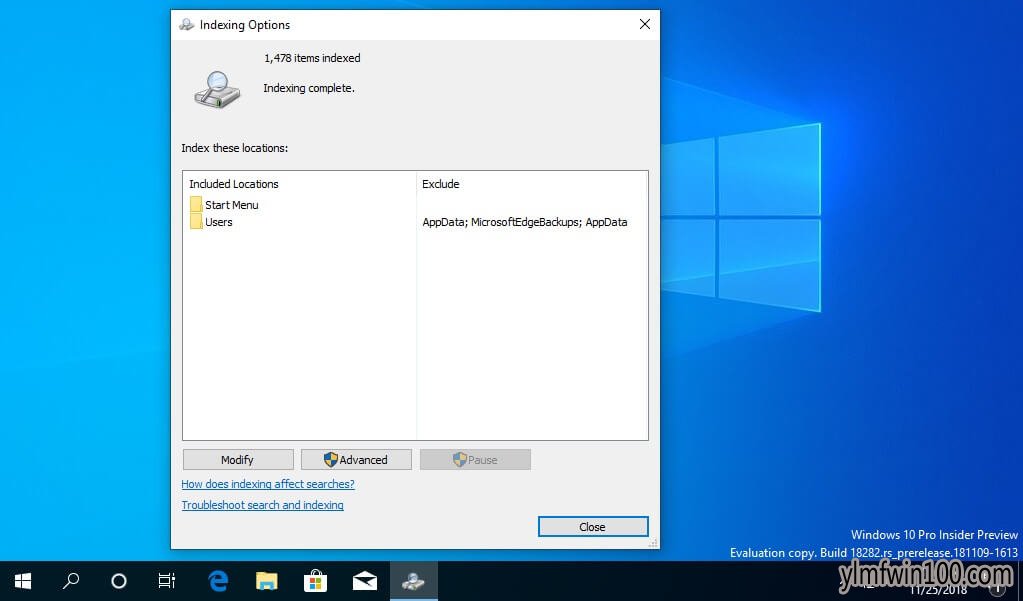Open Microsoft Store from taskbar
The image size is (1023, 601).
315,581
